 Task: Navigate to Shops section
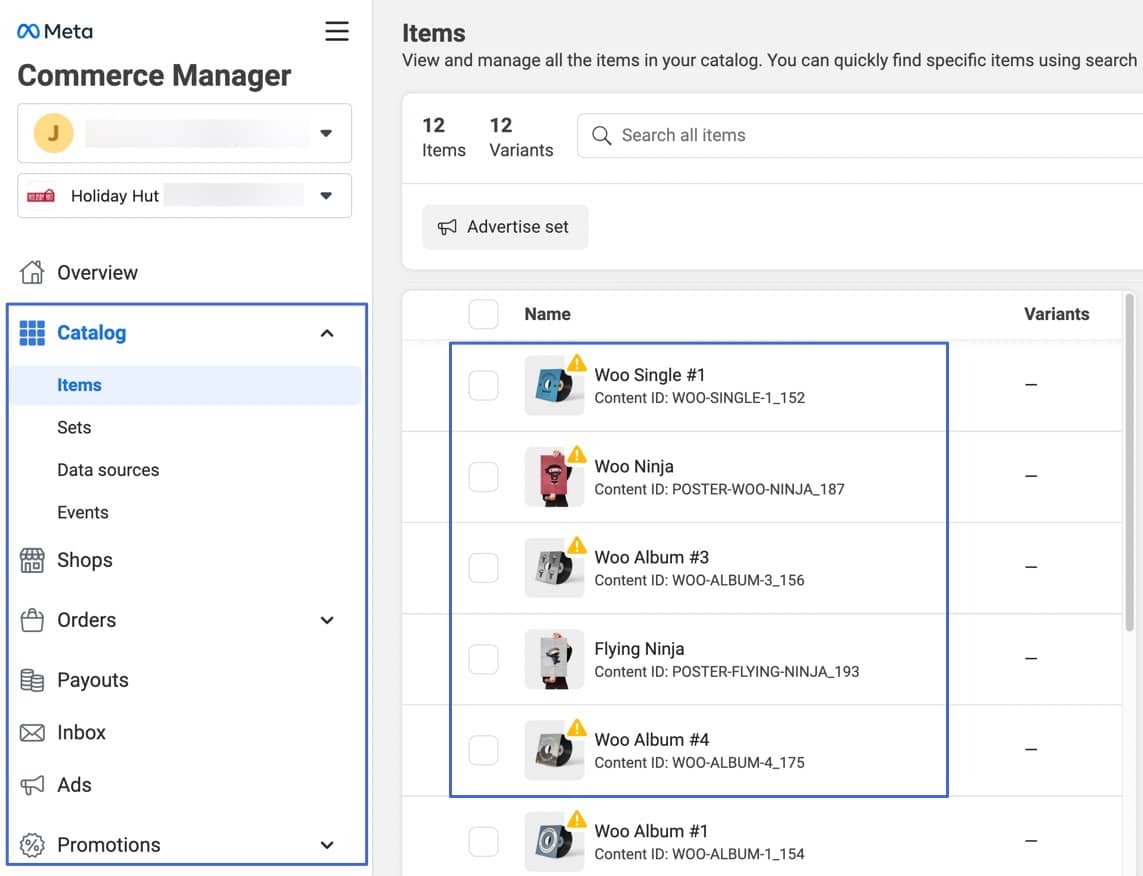85,560
